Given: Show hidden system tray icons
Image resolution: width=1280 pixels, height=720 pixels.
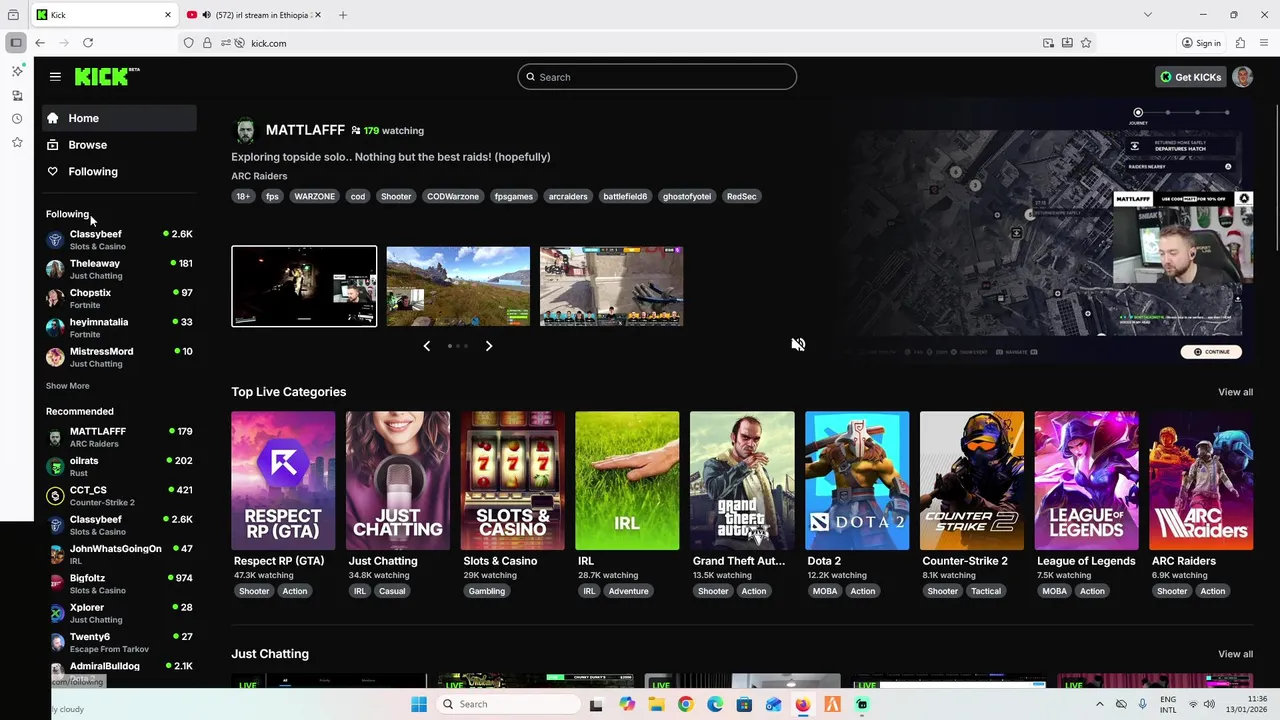Looking at the screenshot, I should [1099, 704].
